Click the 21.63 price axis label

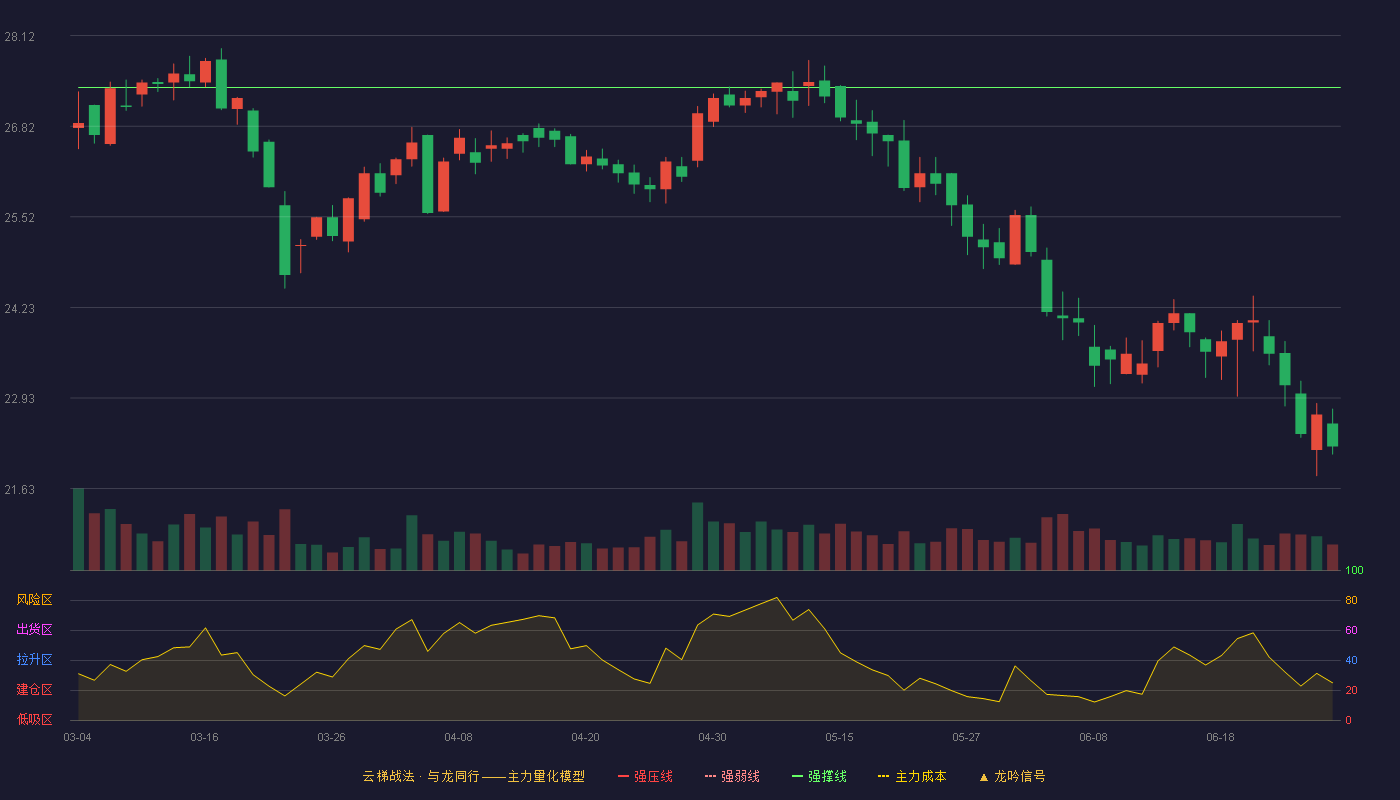[20, 489]
